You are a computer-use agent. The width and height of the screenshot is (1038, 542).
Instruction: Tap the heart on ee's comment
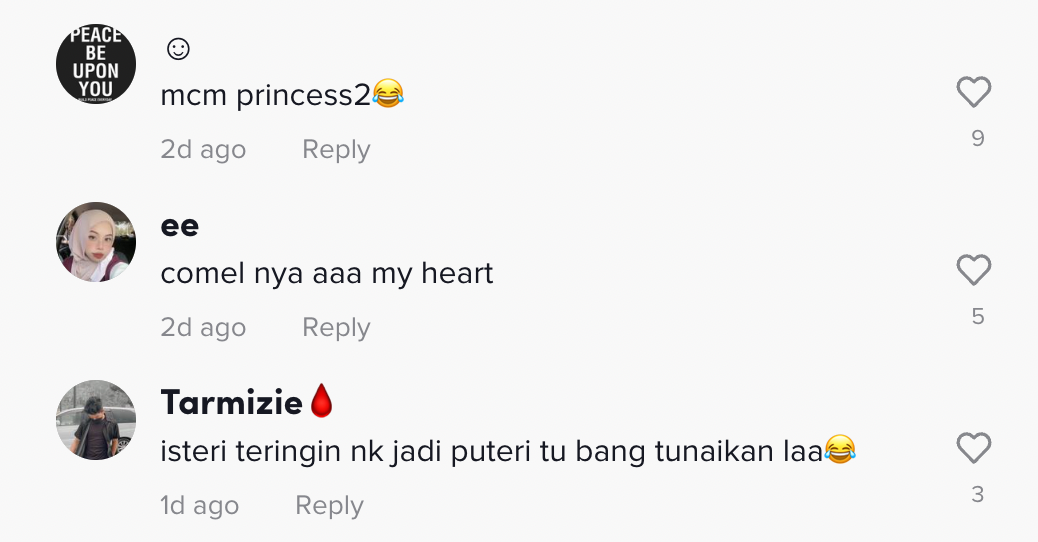[973, 271]
